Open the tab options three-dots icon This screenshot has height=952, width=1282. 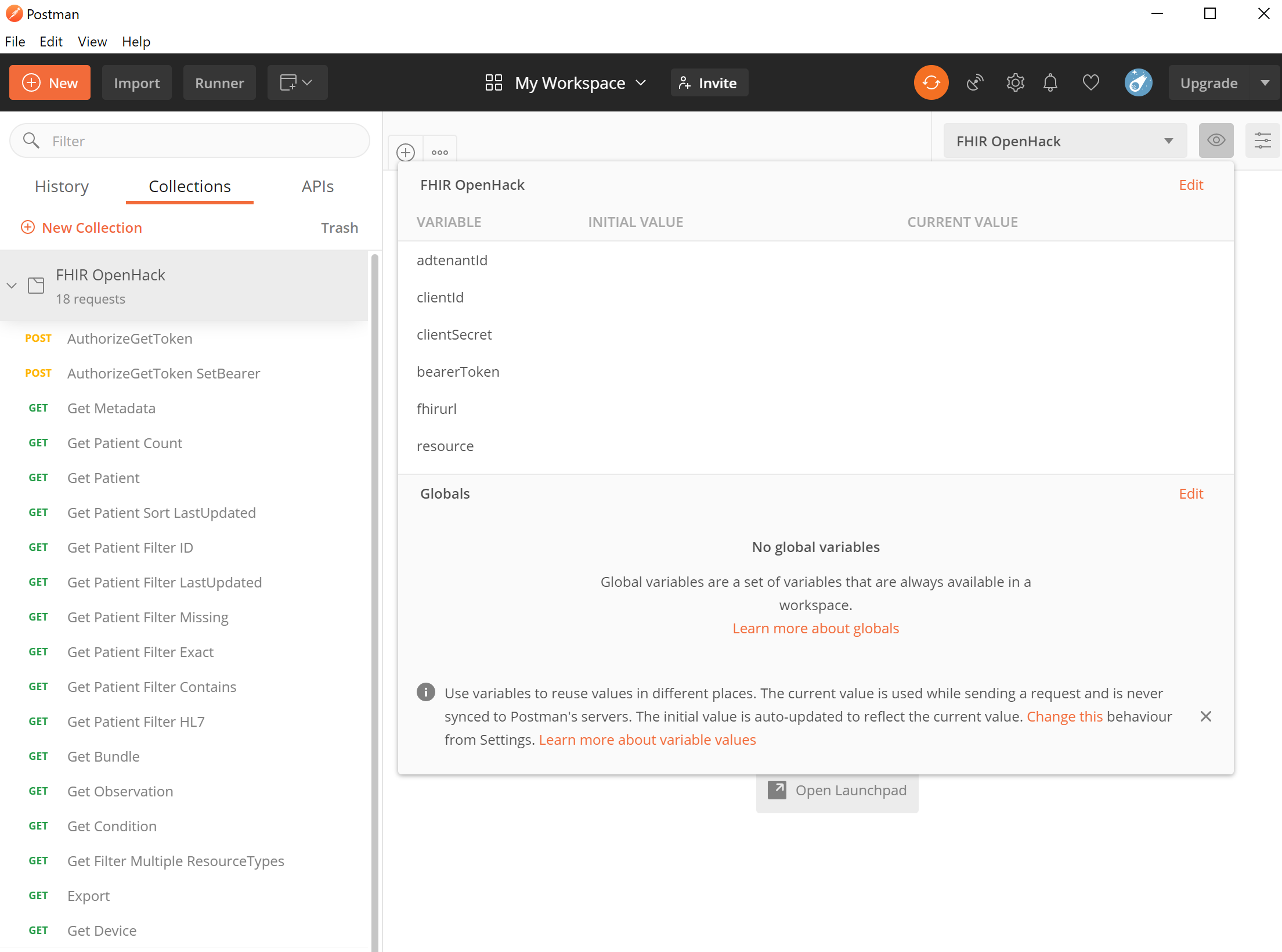click(x=440, y=153)
